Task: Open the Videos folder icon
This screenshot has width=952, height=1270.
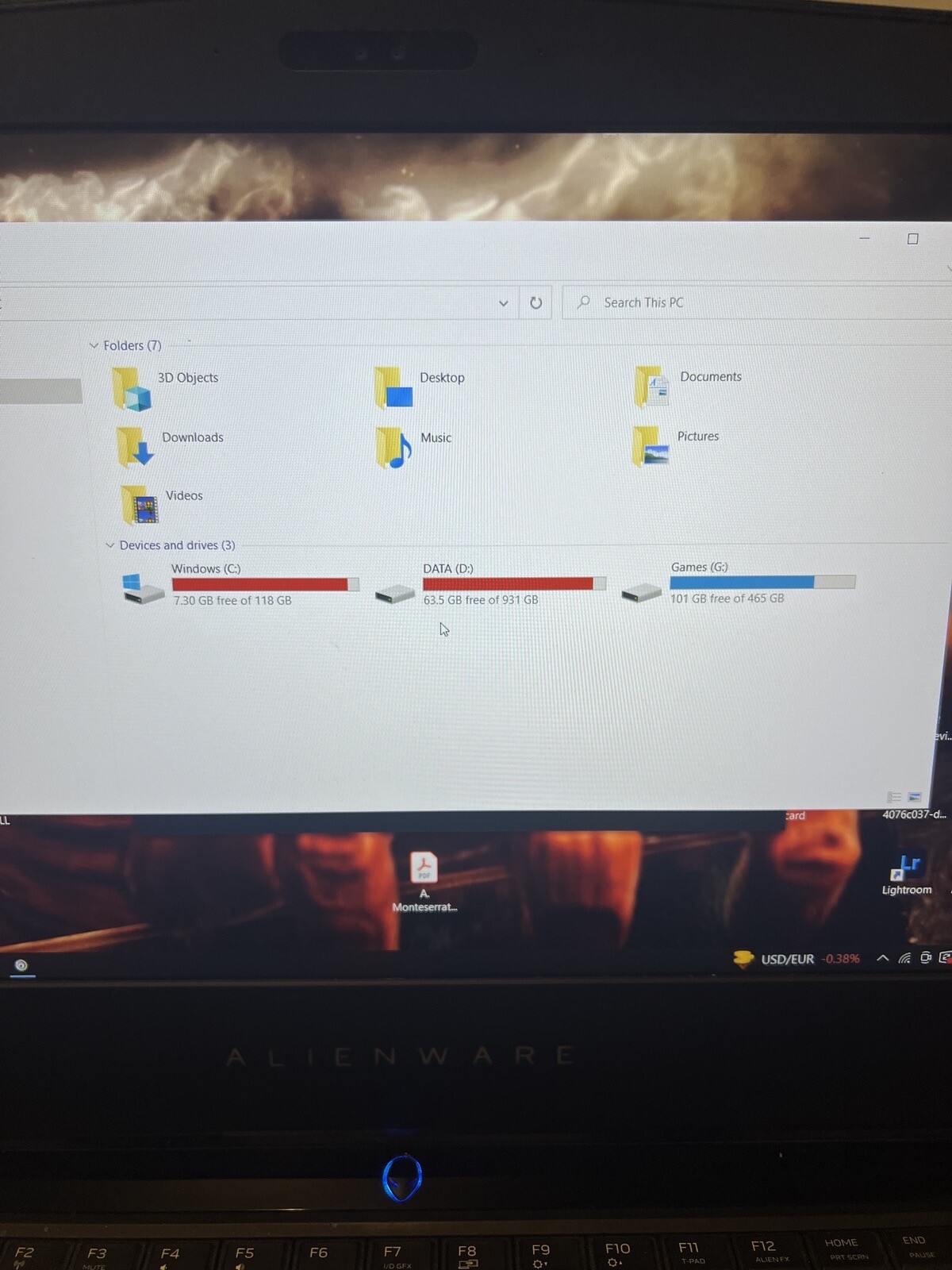Action: click(x=140, y=505)
